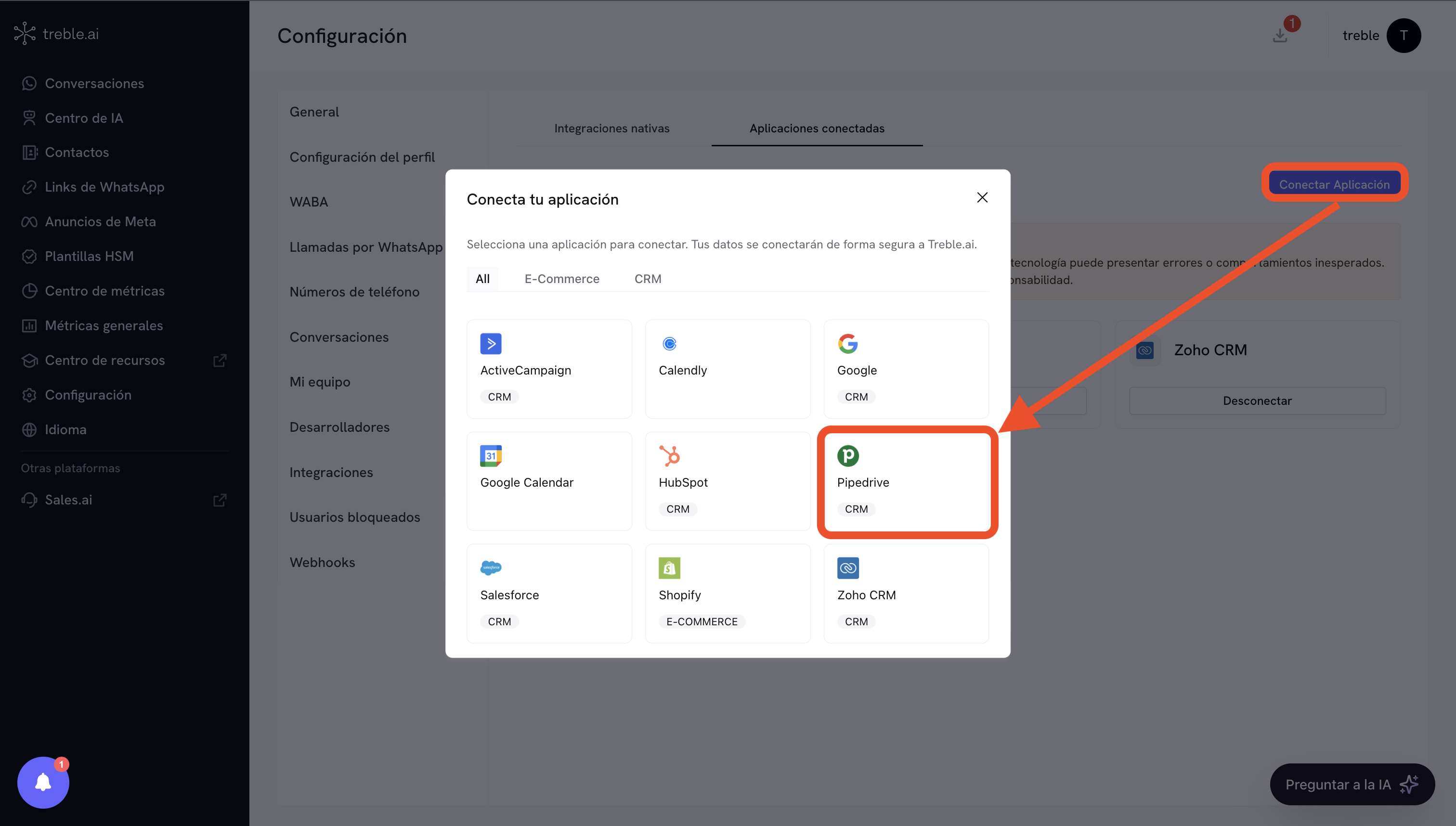This screenshot has width=1456, height=826.
Task: Open Centro de métricas via its gauge icon
Action: [x=29, y=291]
